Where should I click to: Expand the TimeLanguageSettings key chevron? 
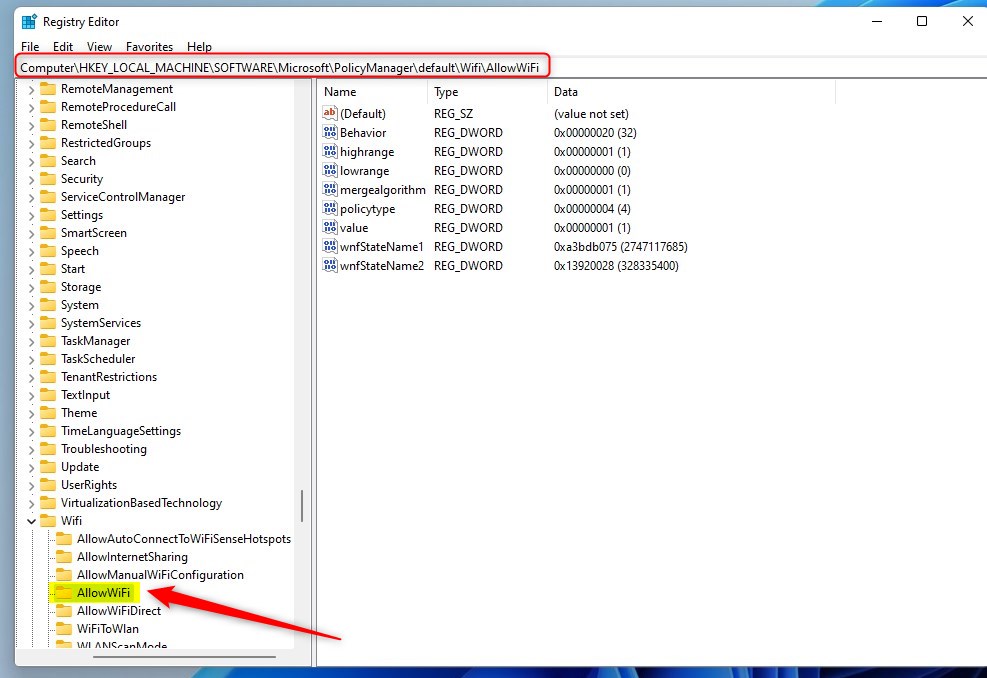click(31, 431)
